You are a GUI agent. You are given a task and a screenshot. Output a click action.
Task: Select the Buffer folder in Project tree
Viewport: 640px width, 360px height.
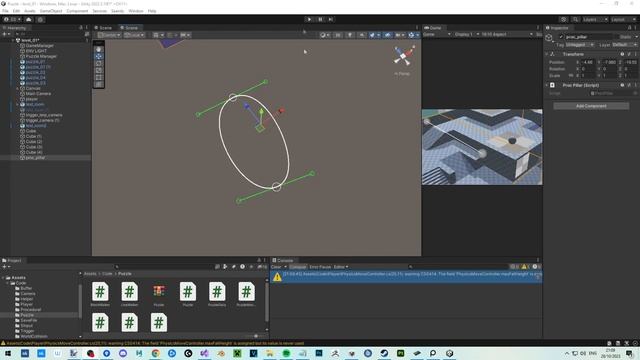click(x=26, y=288)
